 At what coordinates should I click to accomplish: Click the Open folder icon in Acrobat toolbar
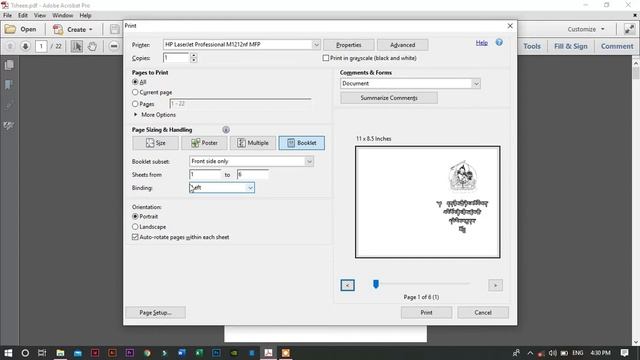click(10, 29)
